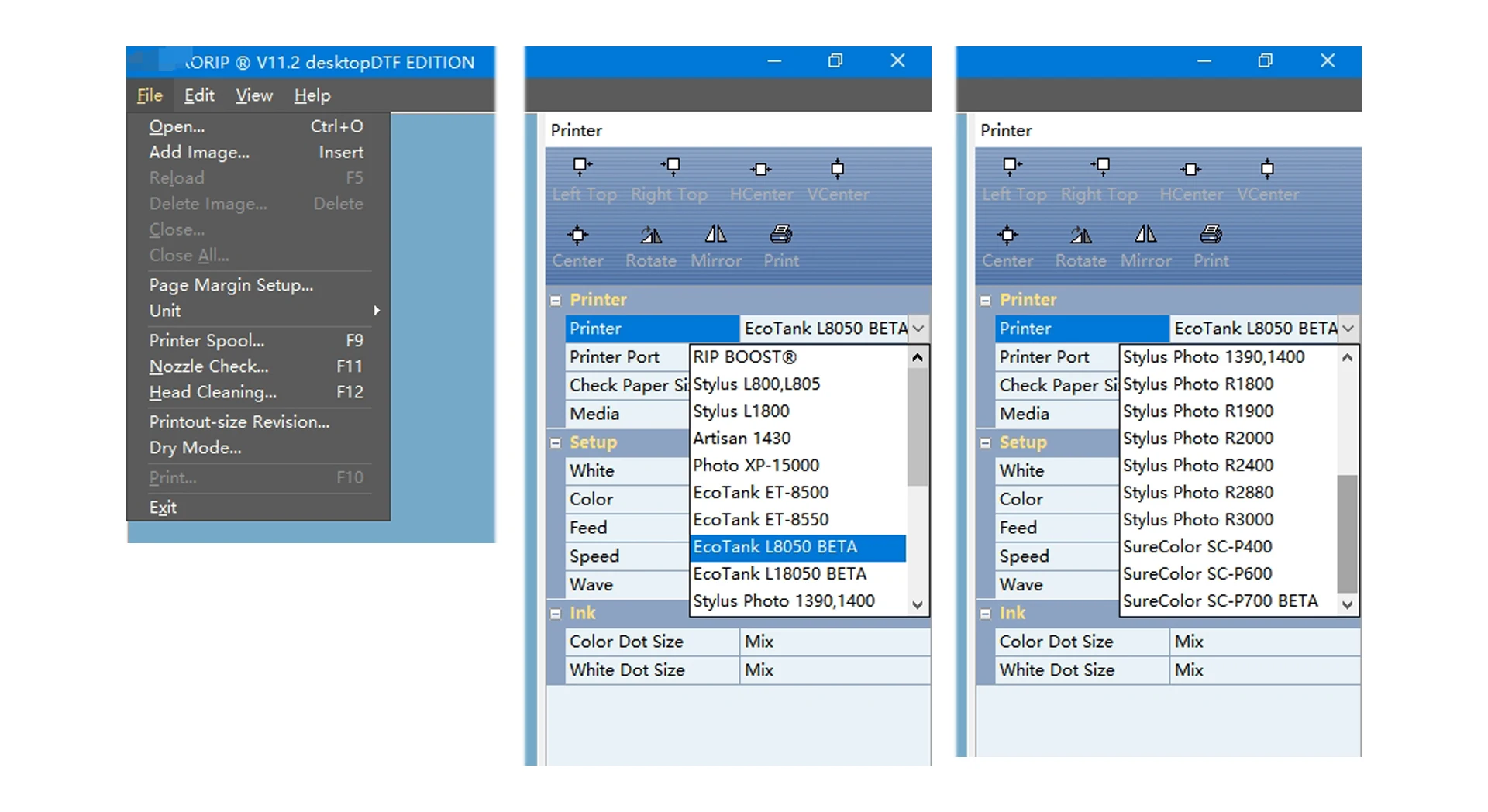Open the View menu
1488x812 pixels.
click(254, 95)
